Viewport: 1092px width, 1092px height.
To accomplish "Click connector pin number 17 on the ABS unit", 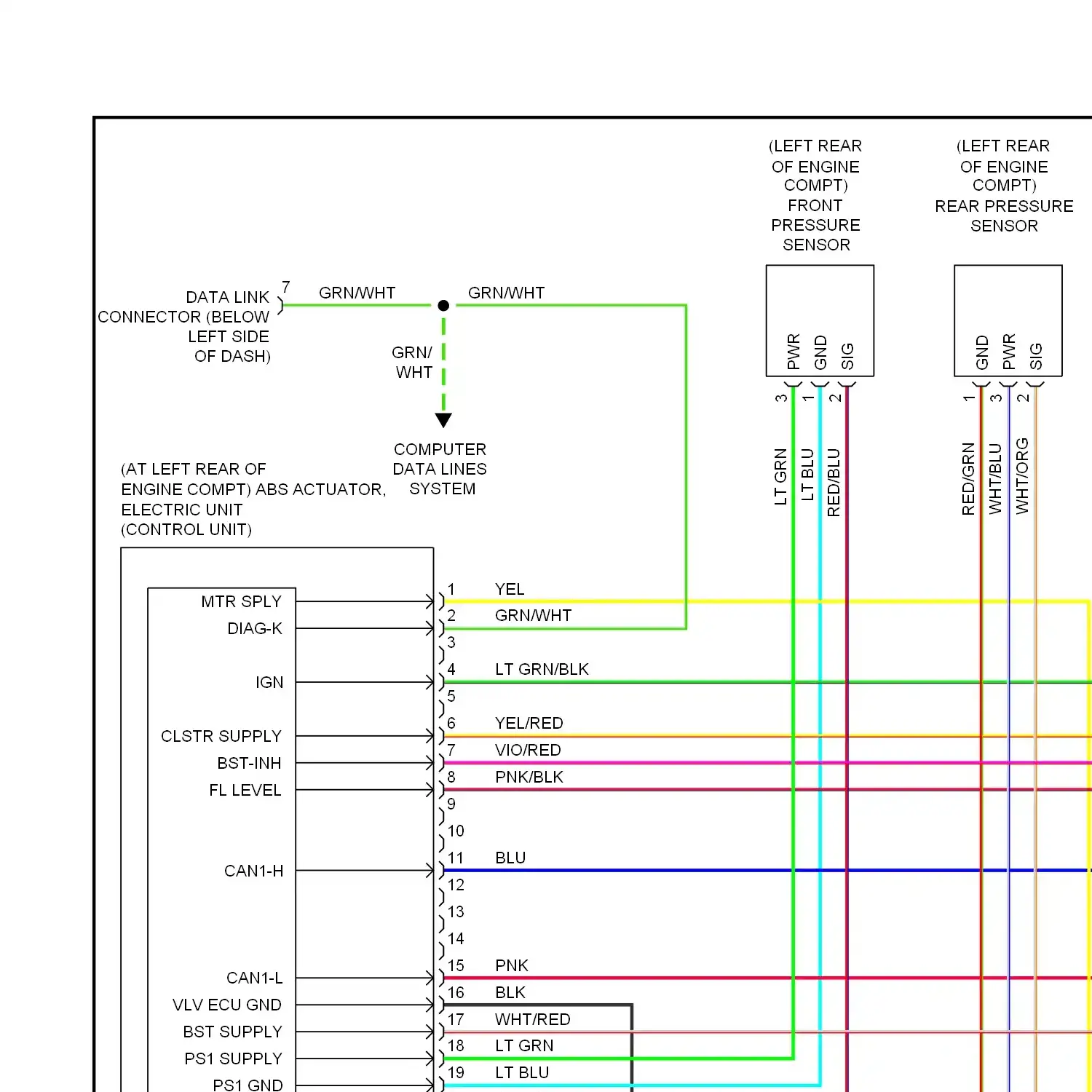I will (456, 1019).
